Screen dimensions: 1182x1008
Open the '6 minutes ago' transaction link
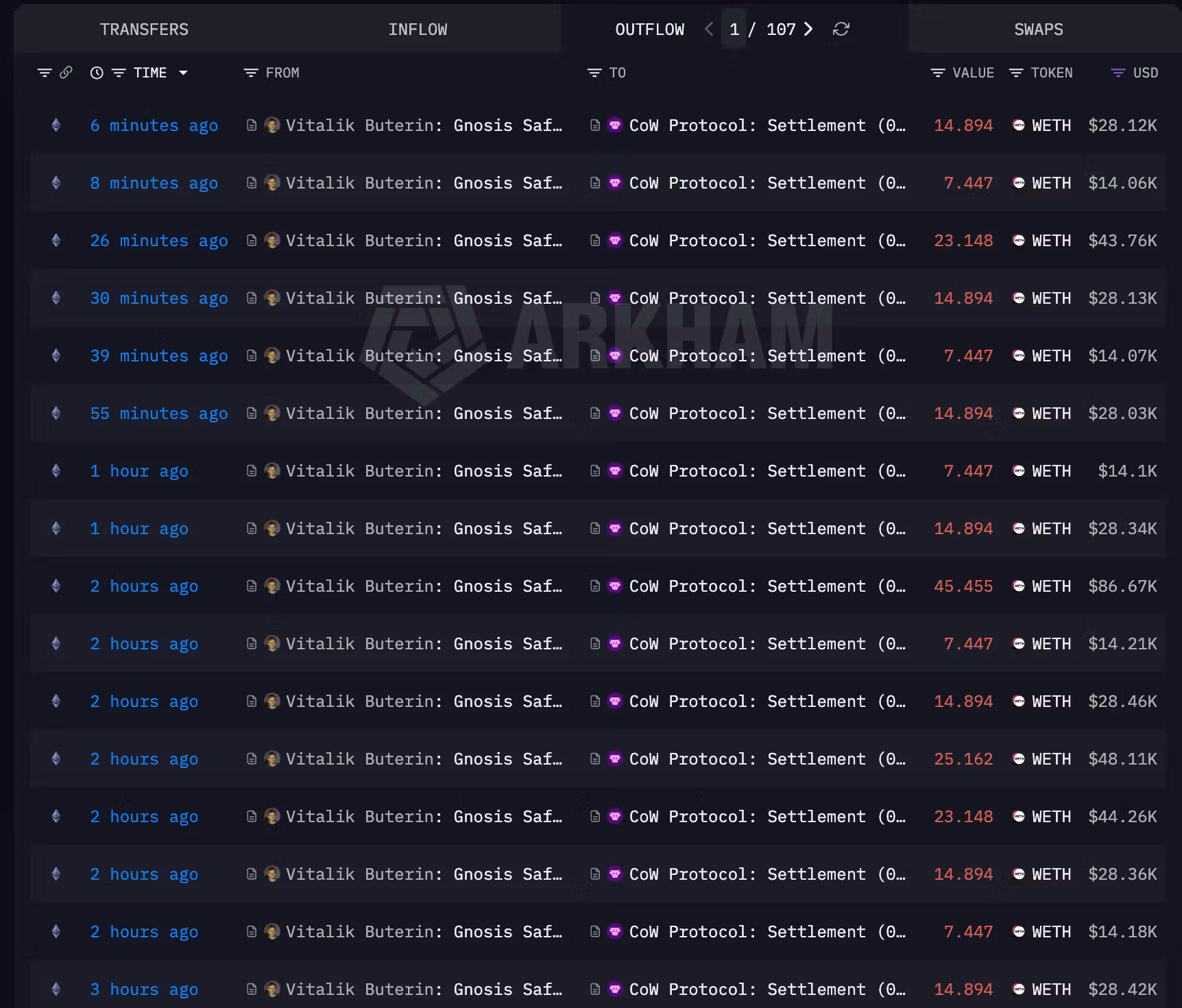tap(154, 125)
